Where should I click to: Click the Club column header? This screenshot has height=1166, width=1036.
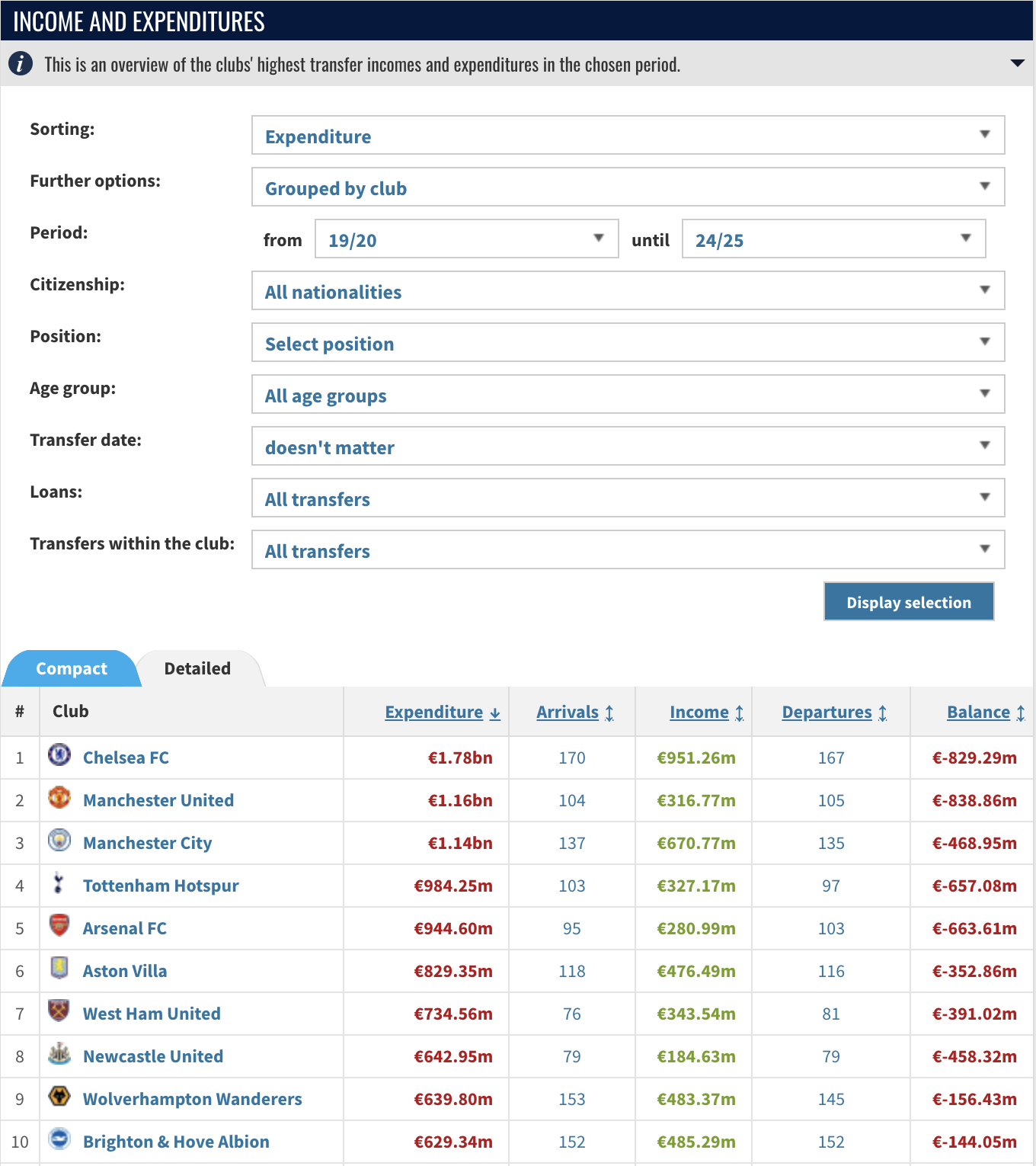(71, 711)
